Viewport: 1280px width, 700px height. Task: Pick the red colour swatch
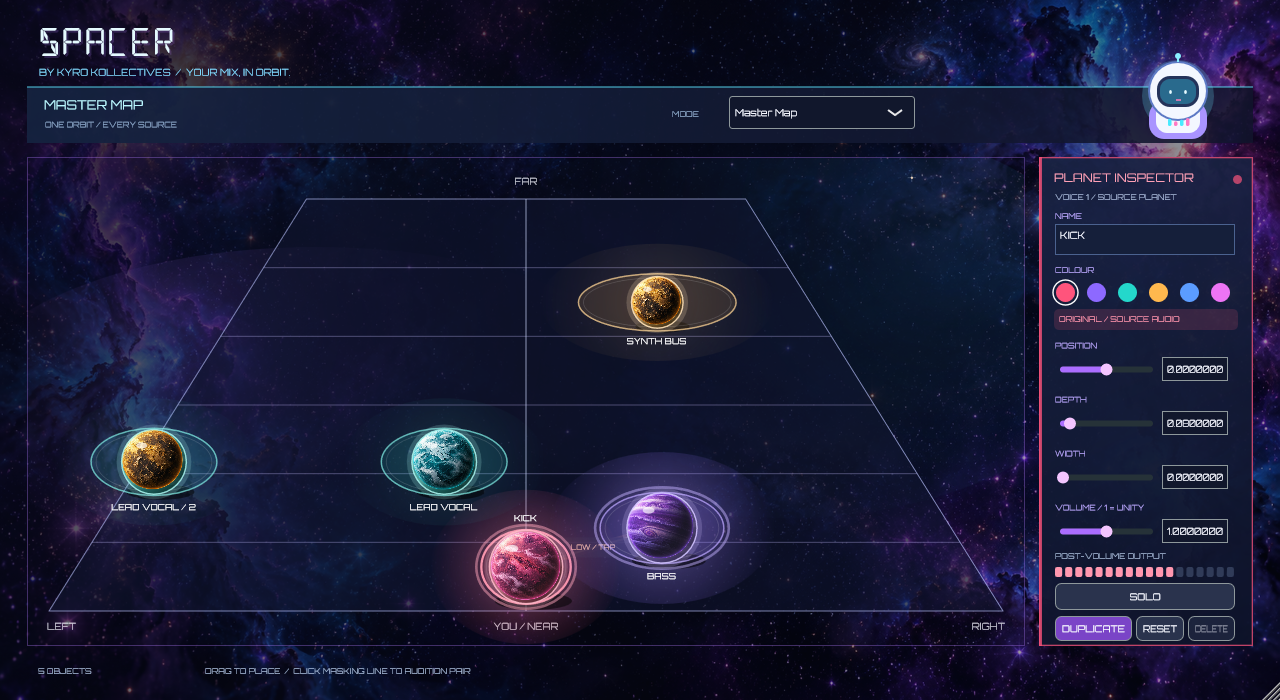(x=1065, y=293)
